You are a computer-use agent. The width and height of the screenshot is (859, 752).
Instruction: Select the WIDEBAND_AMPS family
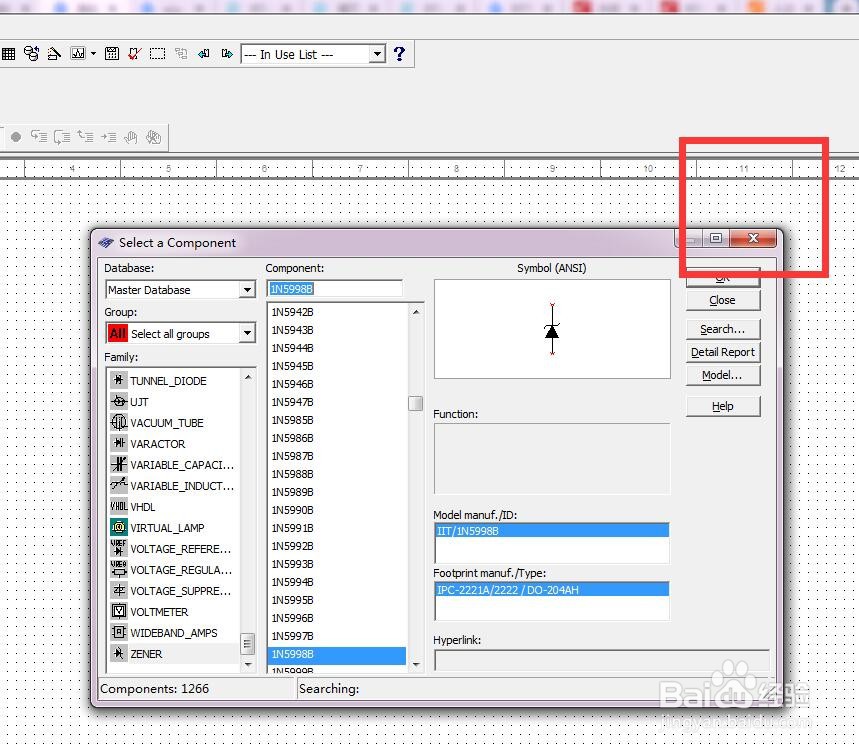174,633
